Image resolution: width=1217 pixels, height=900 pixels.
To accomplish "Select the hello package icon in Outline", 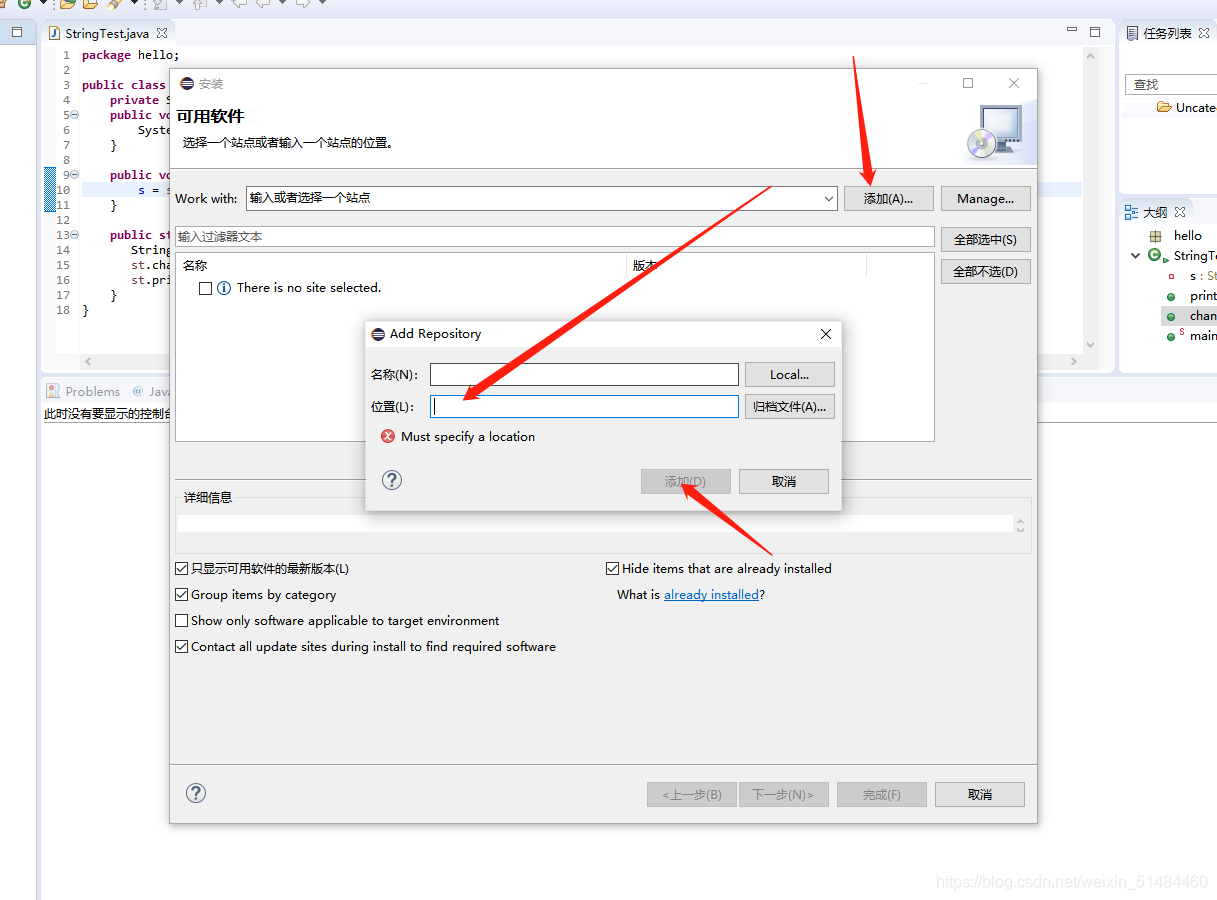I will (x=1155, y=236).
